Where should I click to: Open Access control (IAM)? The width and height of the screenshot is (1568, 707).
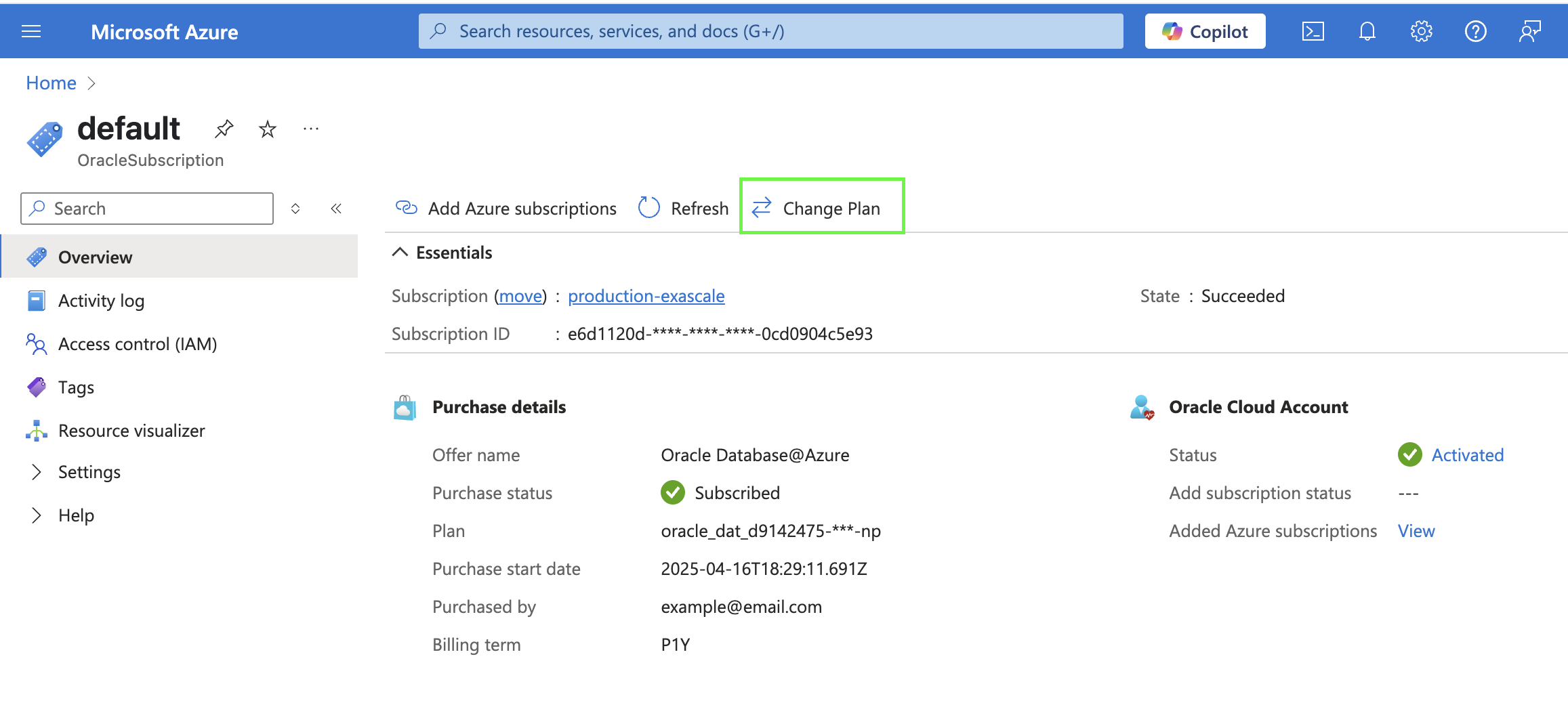[x=137, y=344]
